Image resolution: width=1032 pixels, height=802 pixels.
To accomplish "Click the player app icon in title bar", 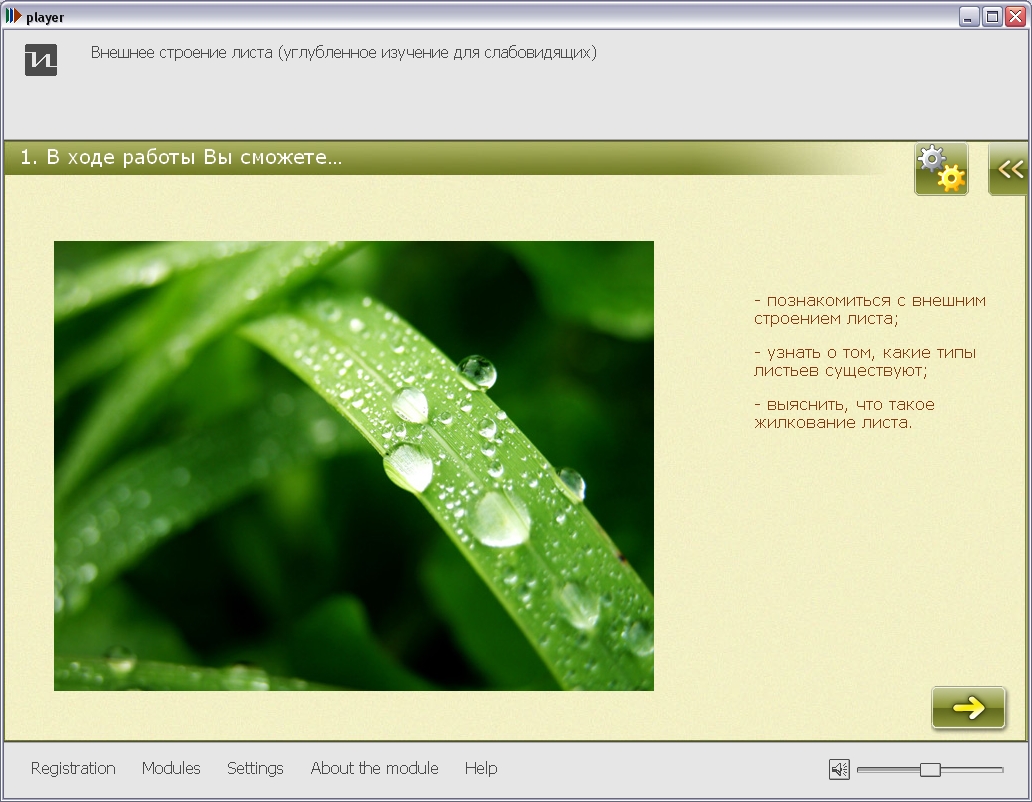I will click(13, 17).
